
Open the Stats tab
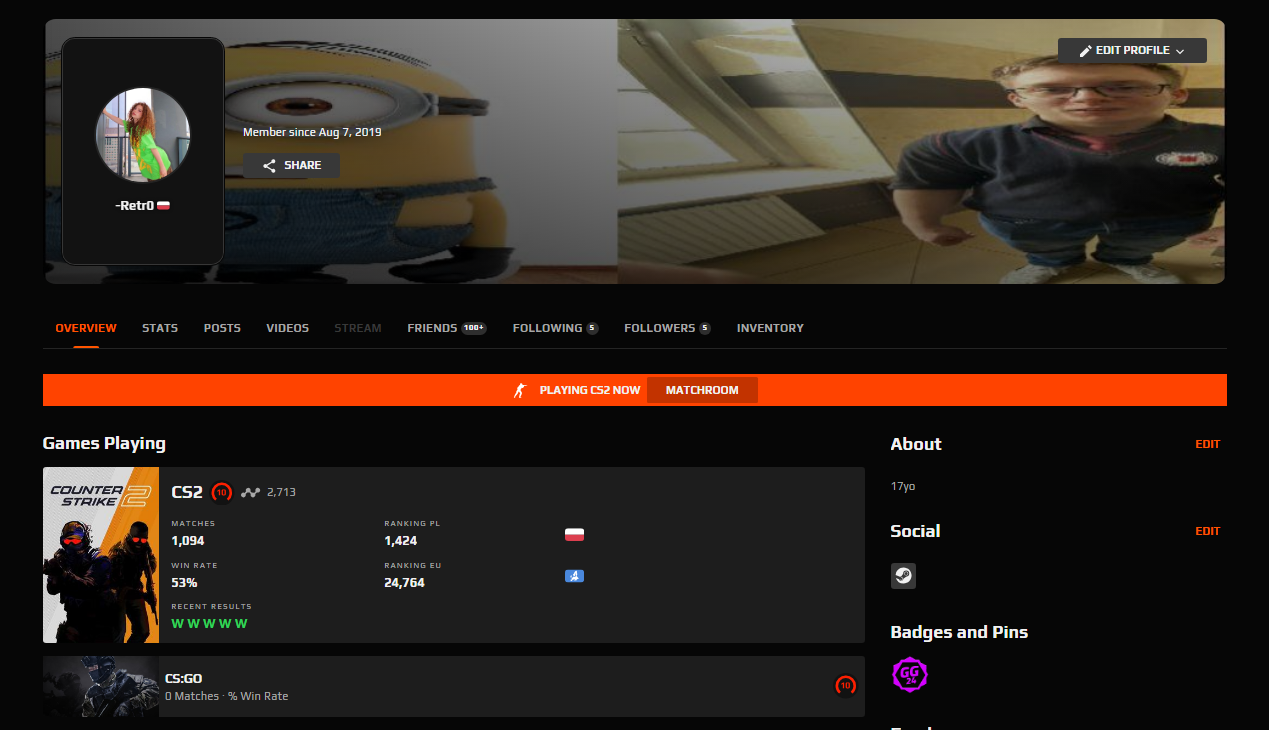point(160,328)
